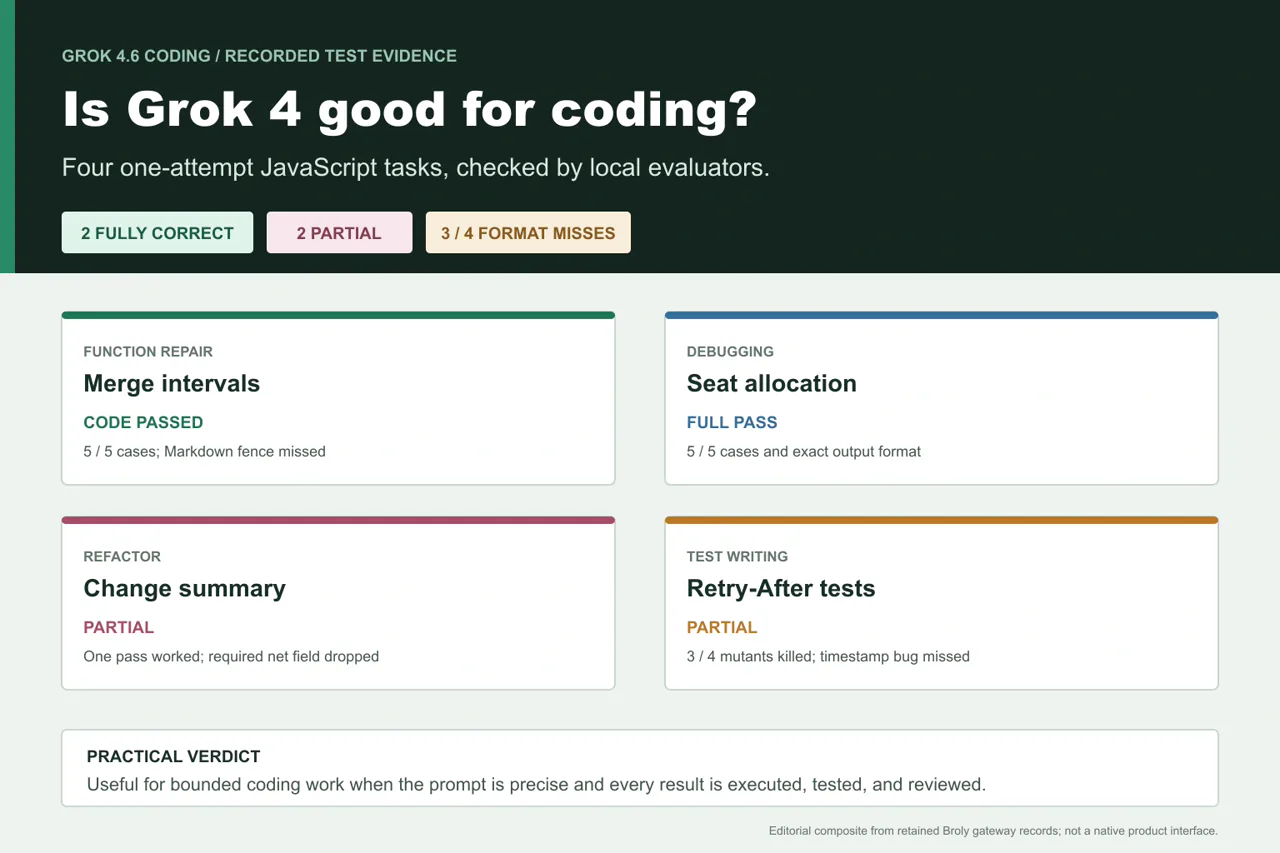Click '5 / 5 cases and exact output format'
The width and height of the screenshot is (1280, 853).
click(x=804, y=451)
